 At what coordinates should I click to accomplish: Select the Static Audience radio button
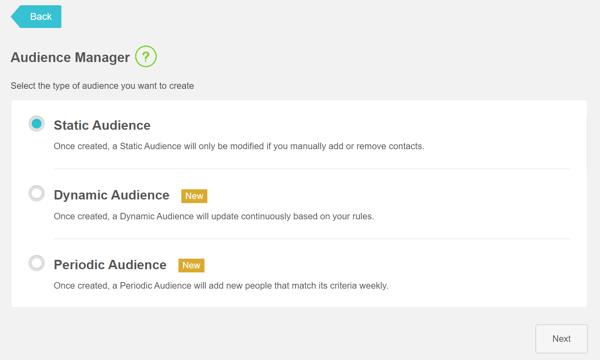pyautogui.click(x=37, y=124)
